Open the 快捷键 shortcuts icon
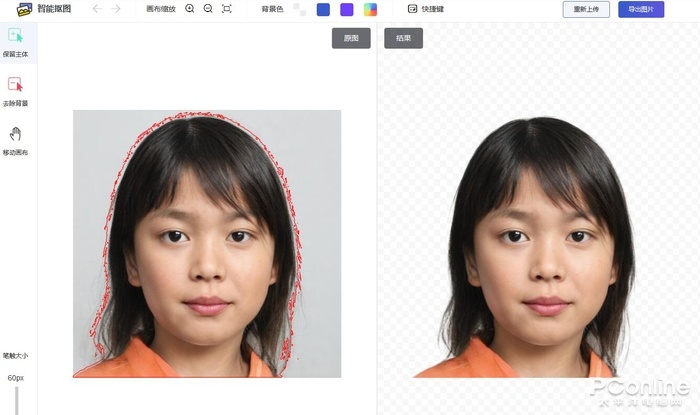 click(412, 9)
